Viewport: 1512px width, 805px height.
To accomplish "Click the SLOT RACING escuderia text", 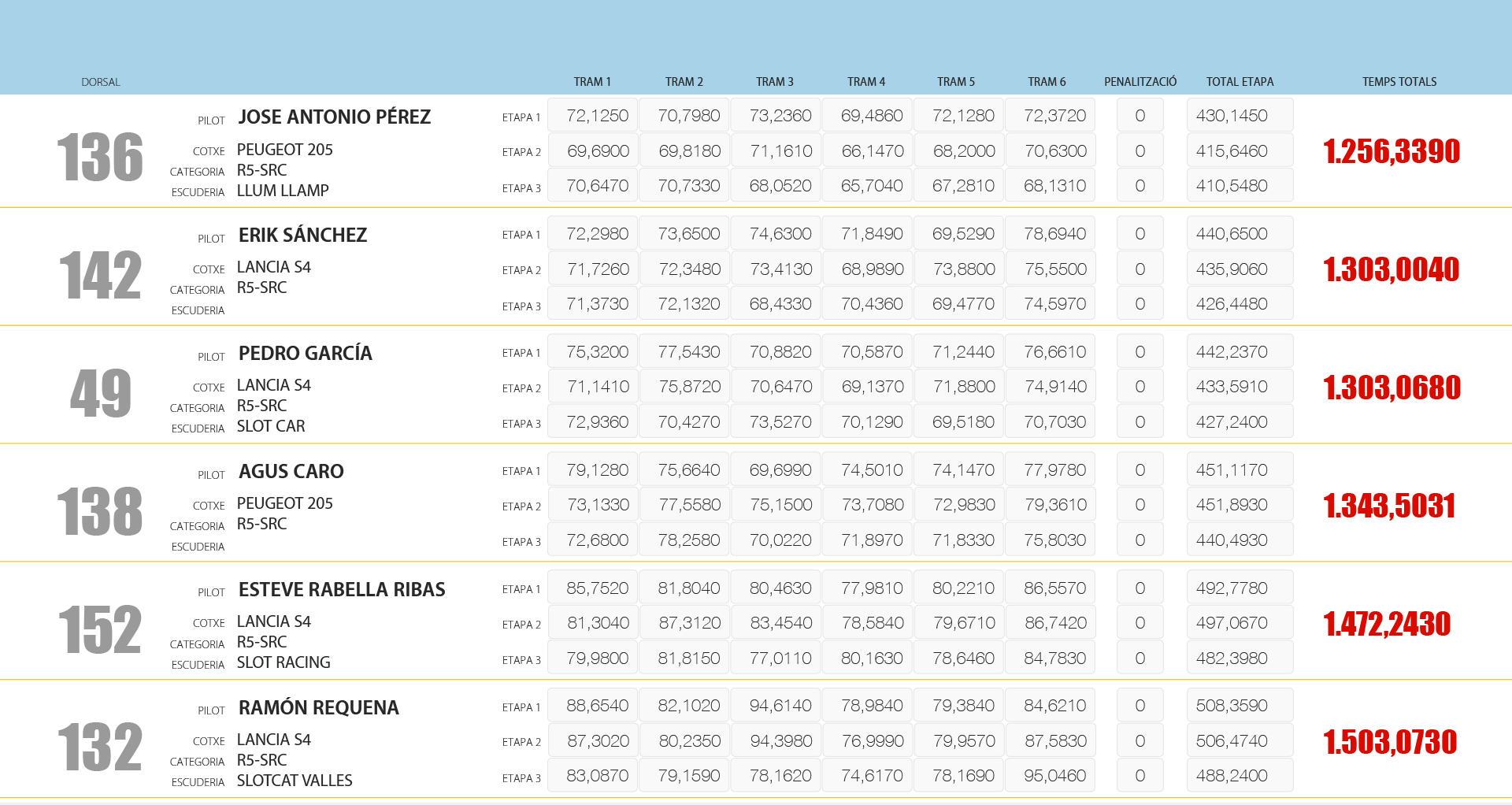I will click(283, 662).
